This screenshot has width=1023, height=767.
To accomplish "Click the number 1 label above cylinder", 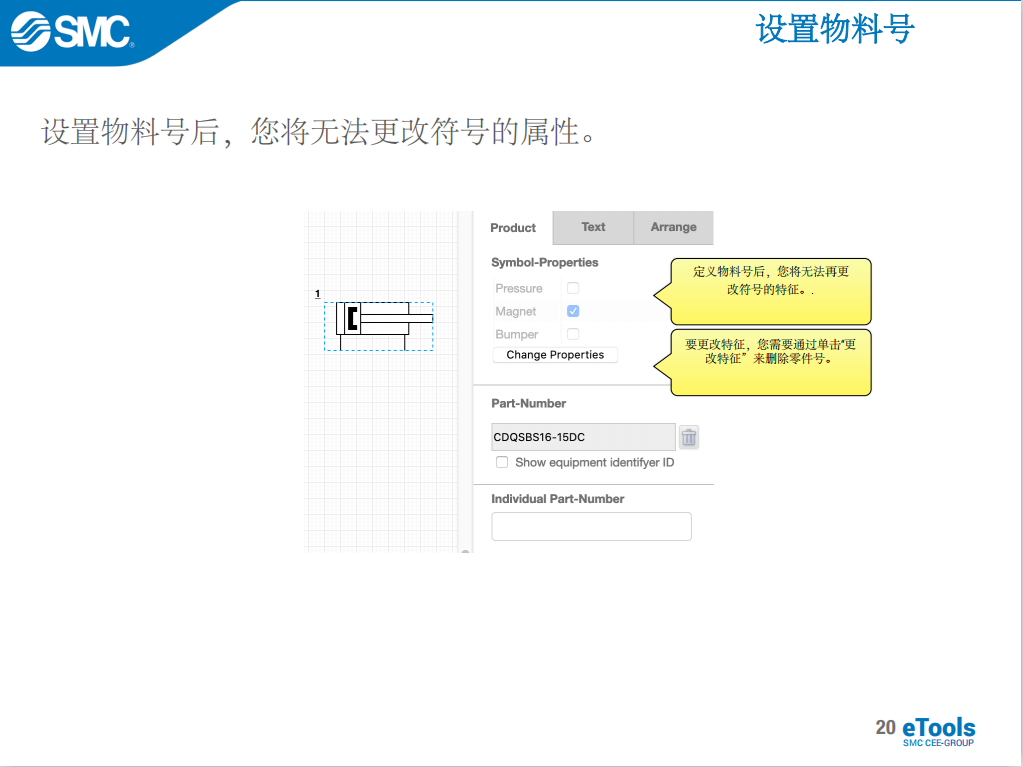I will (x=318, y=293).
